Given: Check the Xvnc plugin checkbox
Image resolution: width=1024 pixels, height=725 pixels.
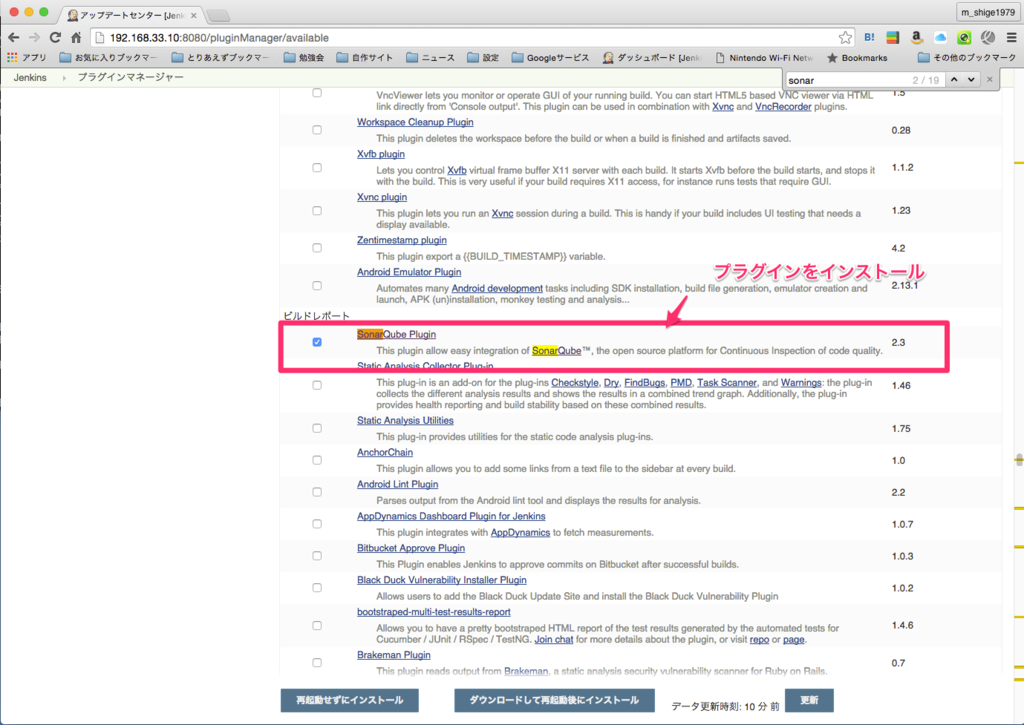Looking at the screenshot, I should tap(317, 211).
